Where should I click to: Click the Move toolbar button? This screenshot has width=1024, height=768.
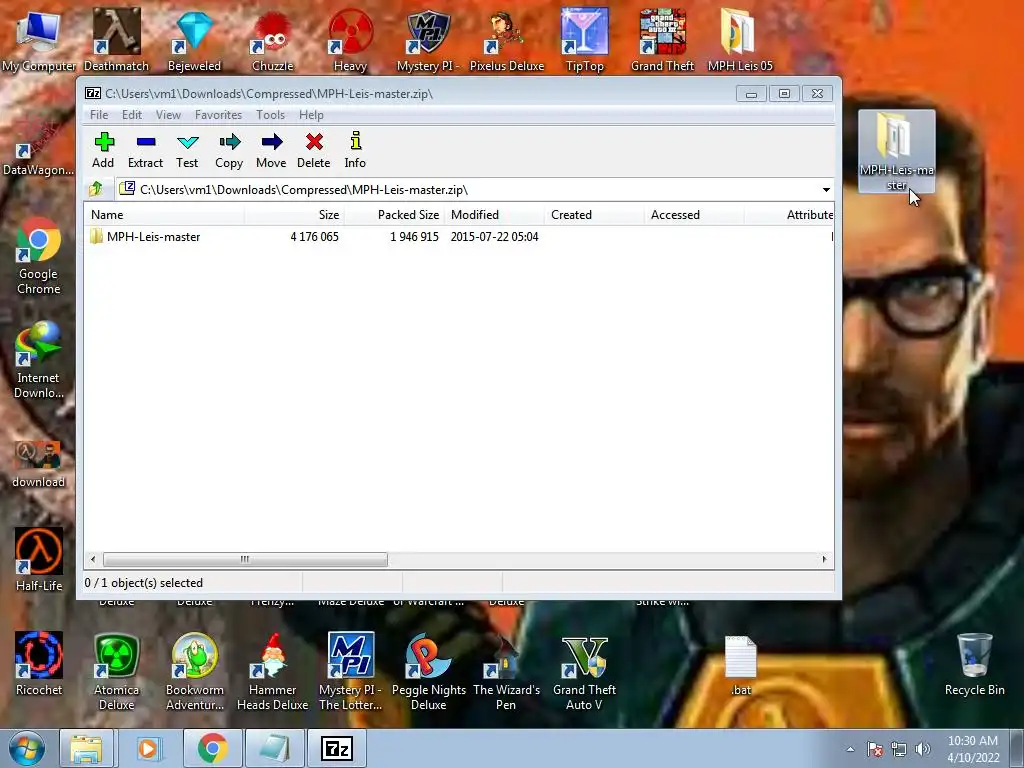tap(271, 151)
